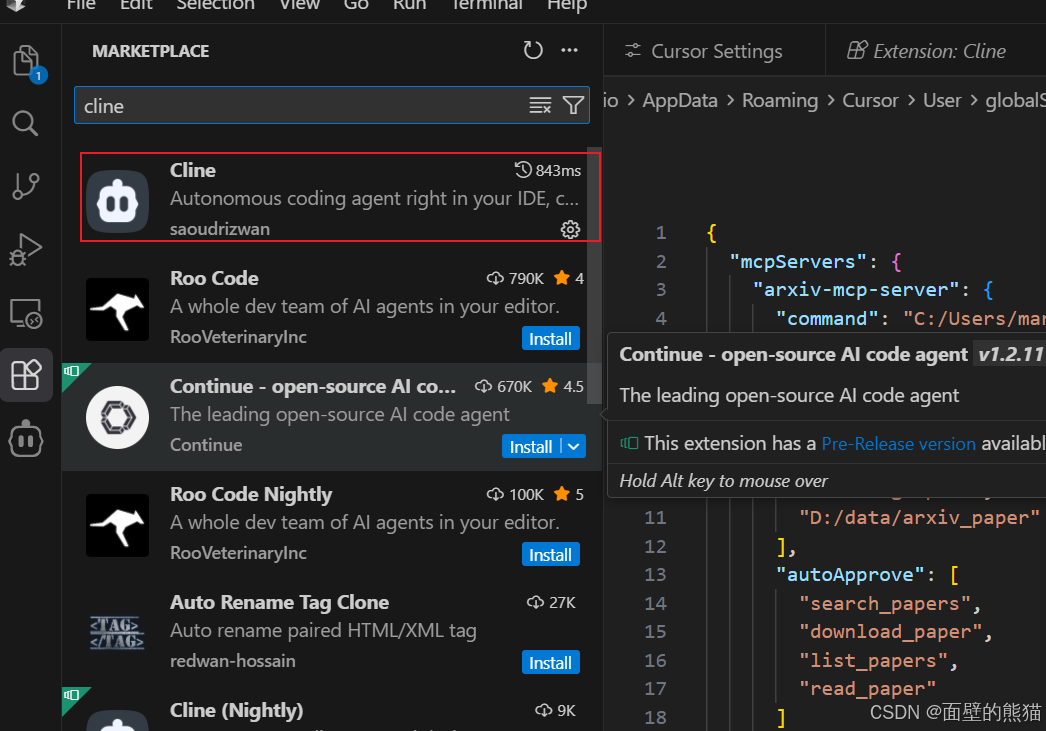
Task: Open the Remote Explorer icon
Action: point(26,313)
